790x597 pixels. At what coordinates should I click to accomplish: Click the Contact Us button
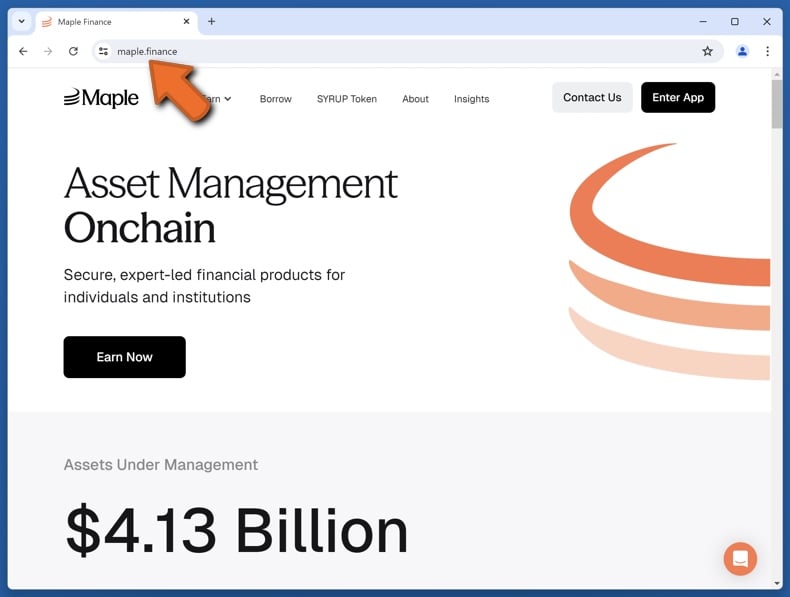[x=592, y=97]
